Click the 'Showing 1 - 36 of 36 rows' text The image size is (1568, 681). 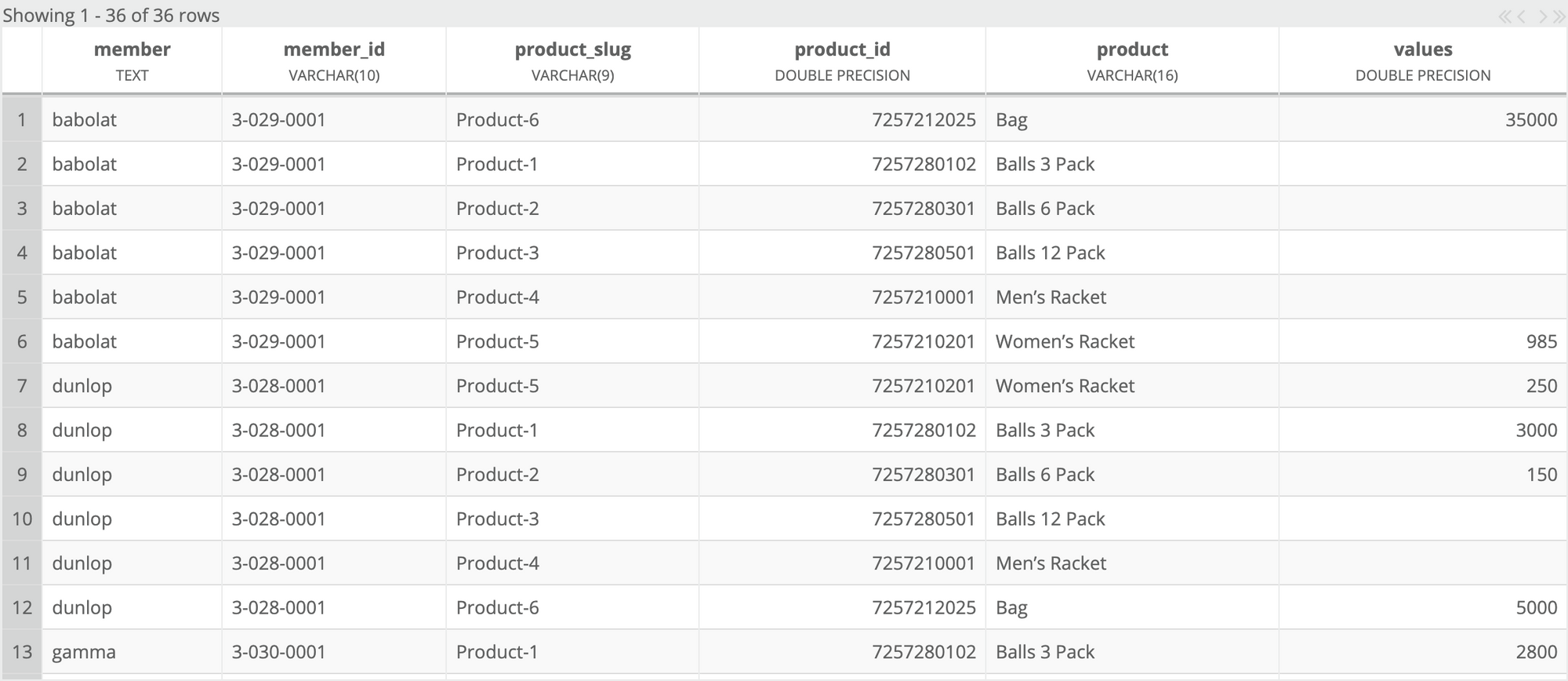tap(111, 16)
